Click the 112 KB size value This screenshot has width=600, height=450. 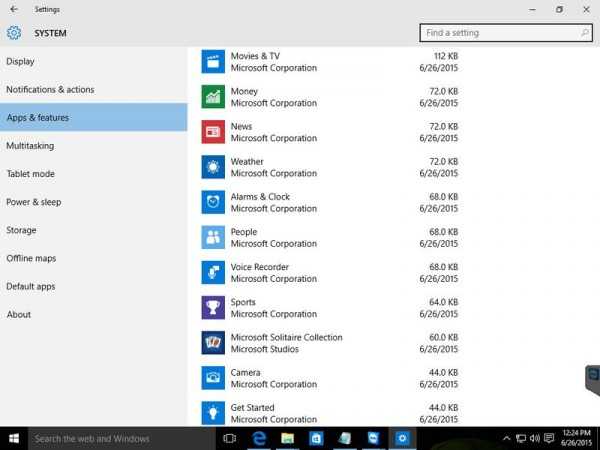pyautogui.click(x=446, y=56)
